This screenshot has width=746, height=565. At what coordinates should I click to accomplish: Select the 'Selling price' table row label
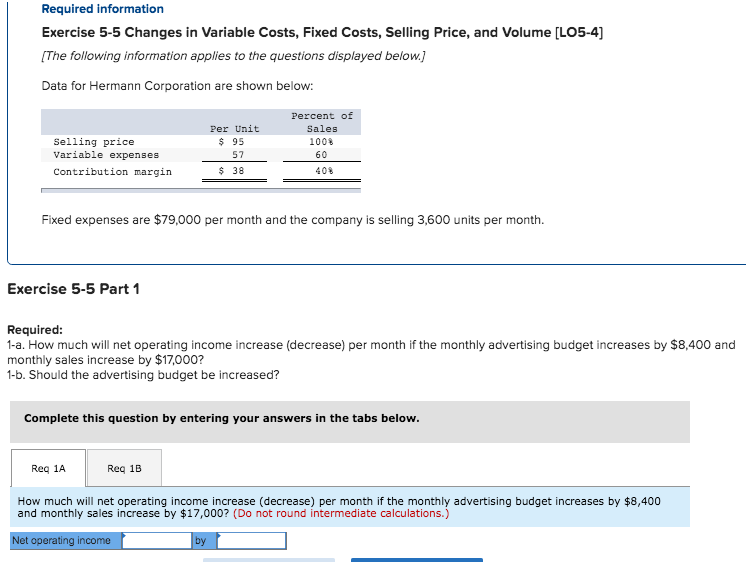tap(94, 142)
